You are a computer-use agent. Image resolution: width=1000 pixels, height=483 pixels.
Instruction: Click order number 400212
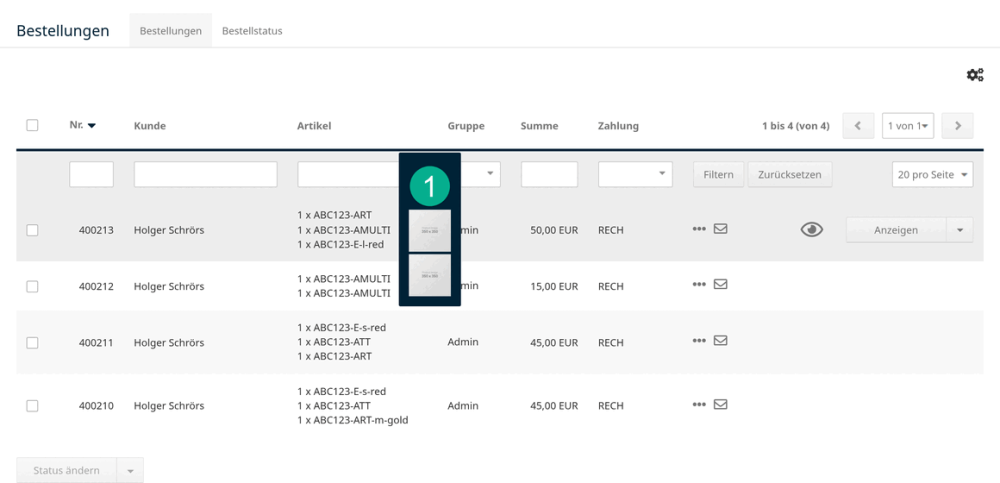point(96,286)
